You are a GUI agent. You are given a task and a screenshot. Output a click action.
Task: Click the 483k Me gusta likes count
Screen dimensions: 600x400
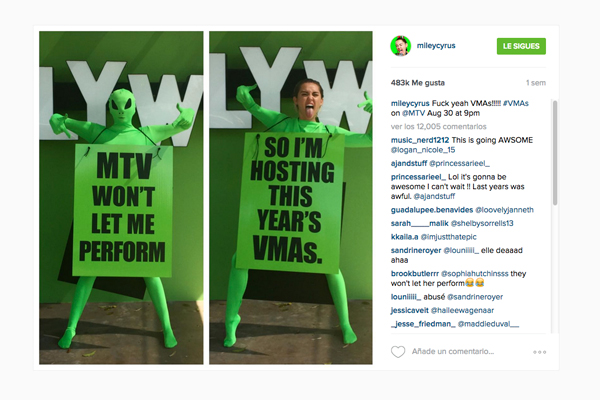point(417,83)
